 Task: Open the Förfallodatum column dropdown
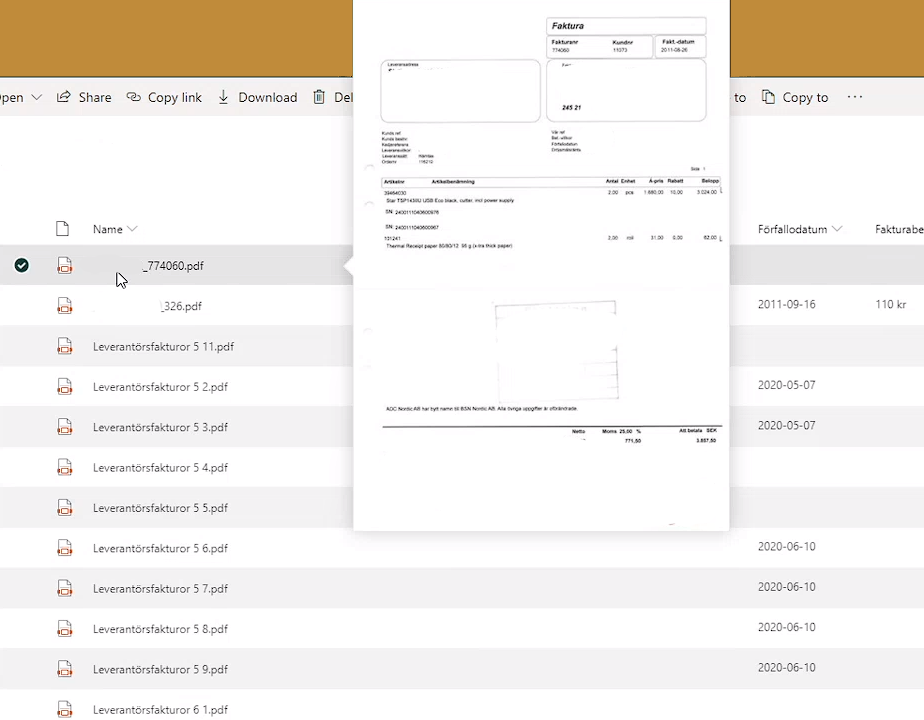coord(837,229)
